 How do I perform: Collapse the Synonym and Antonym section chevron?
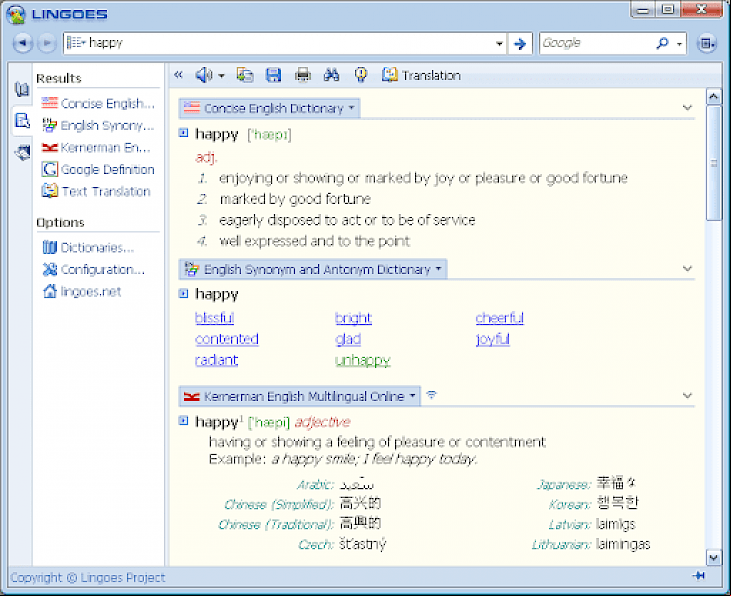pos(687,269)
